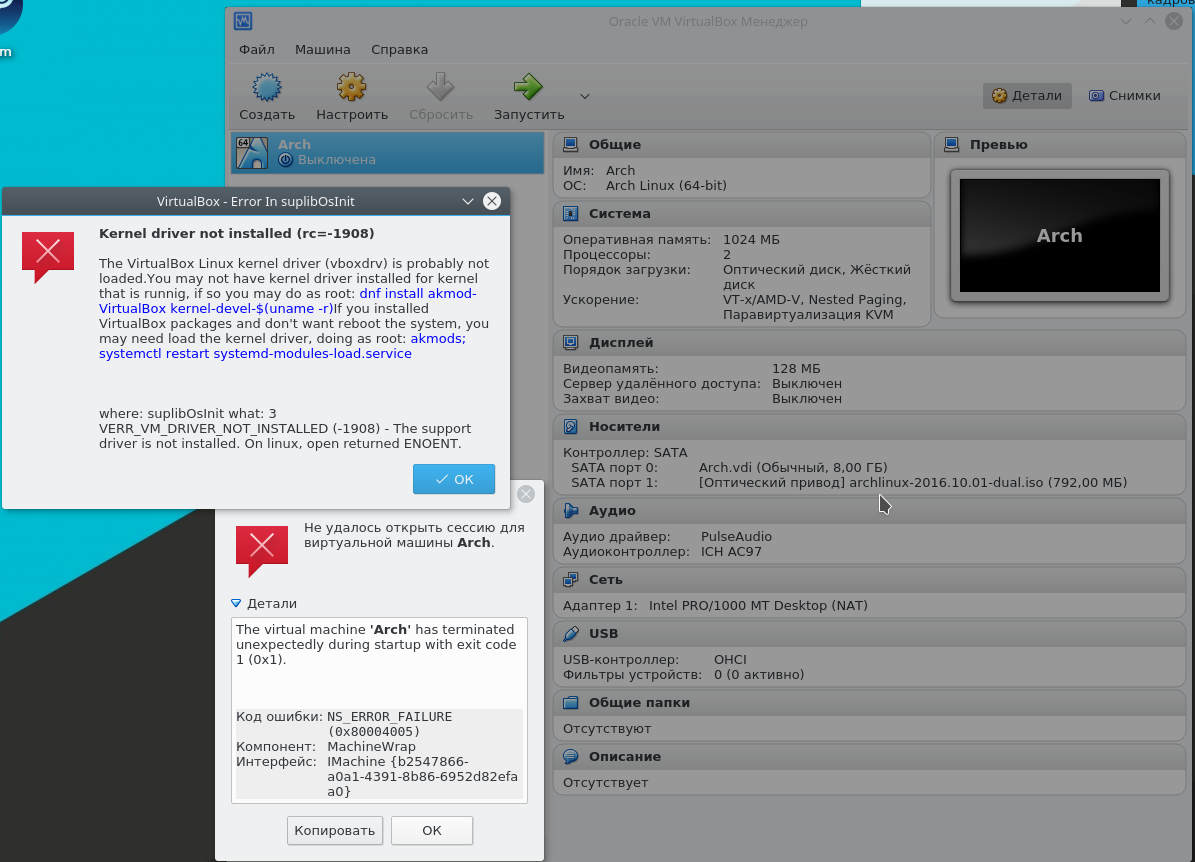The width and height of the screenshot is (1195, 862).
Task: Click the dnf install akmod-VirtualBox link
Action: [x=288, y=301]
